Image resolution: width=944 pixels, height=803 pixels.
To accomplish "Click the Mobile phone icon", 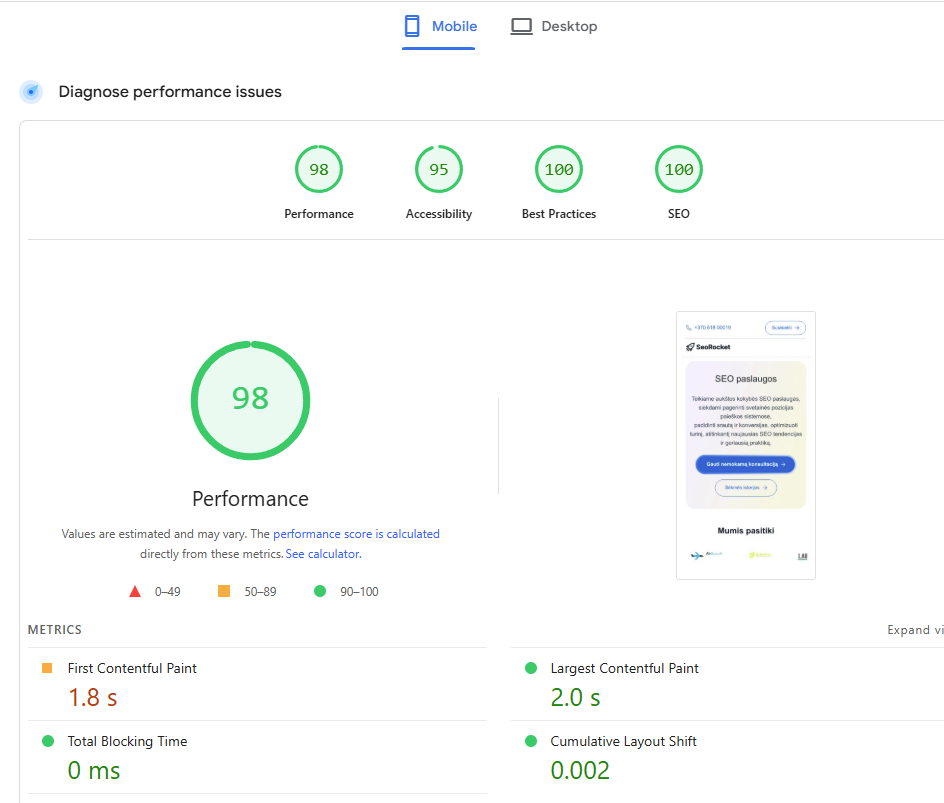I will [x=410, y=25].
